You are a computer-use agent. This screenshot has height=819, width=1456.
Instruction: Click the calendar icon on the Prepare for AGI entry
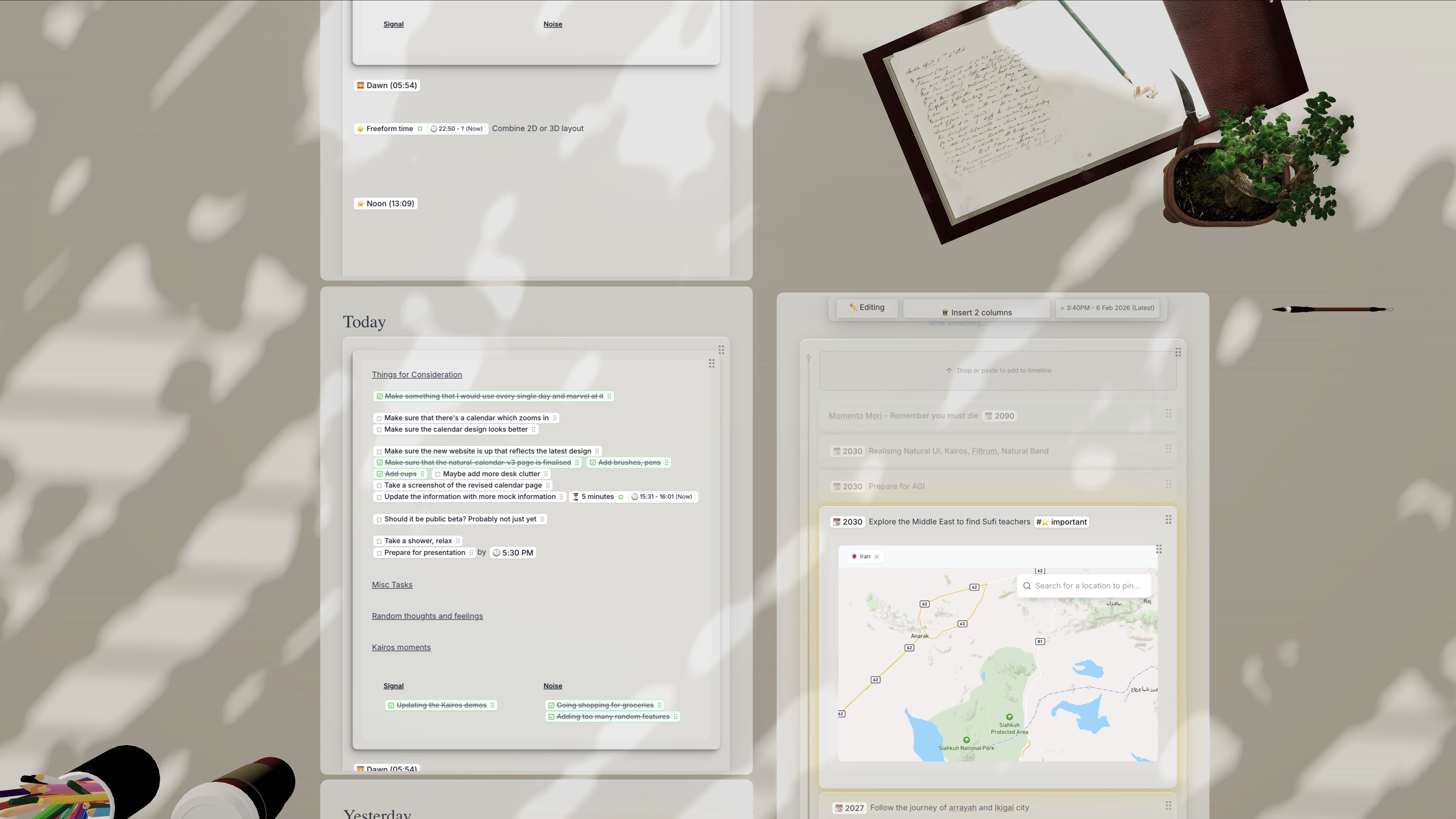coord(836,486)
